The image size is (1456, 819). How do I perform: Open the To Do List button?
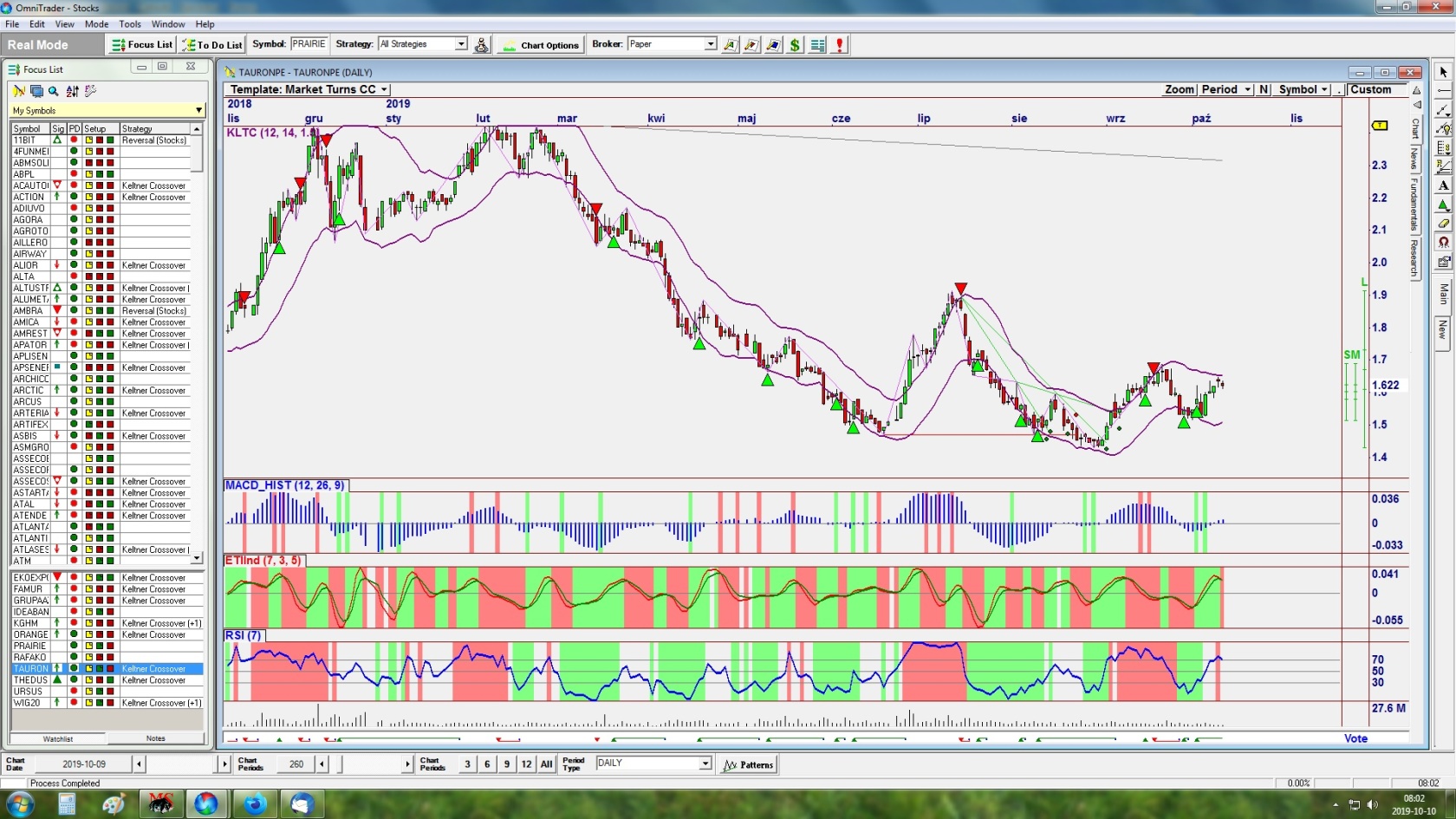213,44
